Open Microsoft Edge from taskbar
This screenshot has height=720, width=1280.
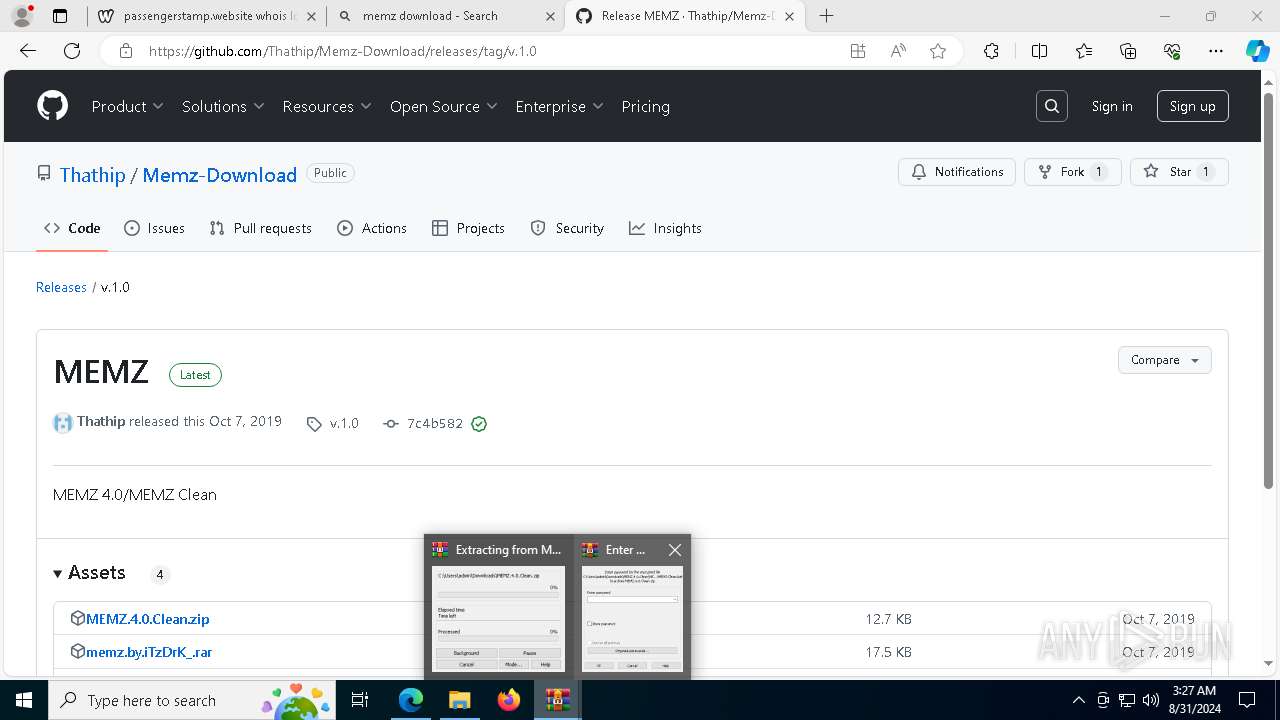click(411, 700)
